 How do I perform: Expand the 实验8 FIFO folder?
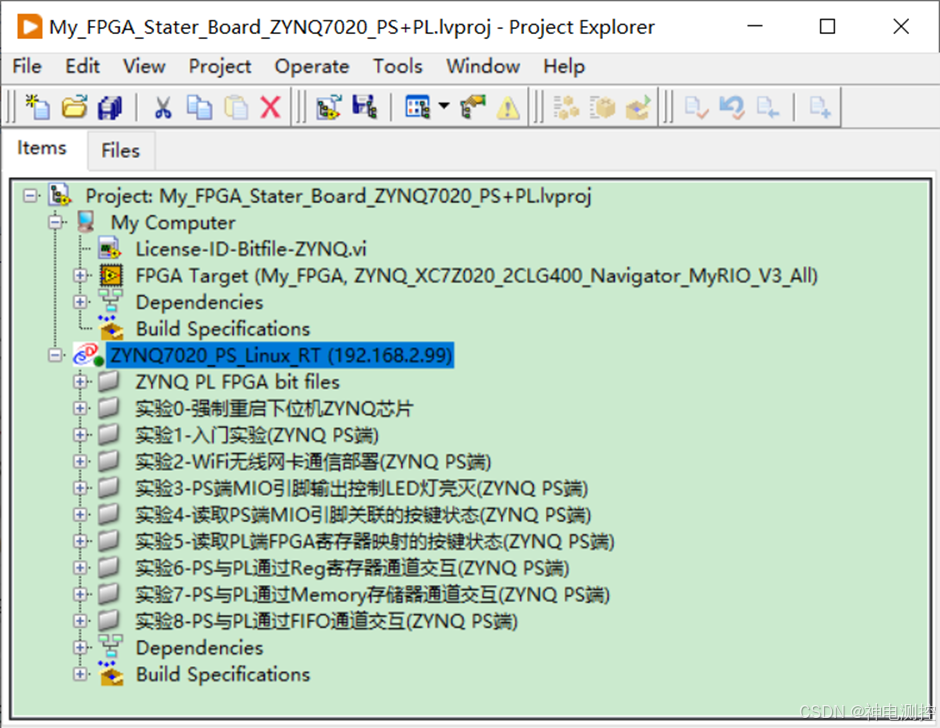80,621
